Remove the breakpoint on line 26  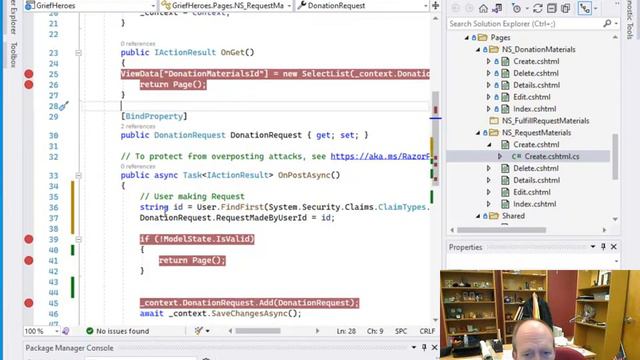coord(29,85)
